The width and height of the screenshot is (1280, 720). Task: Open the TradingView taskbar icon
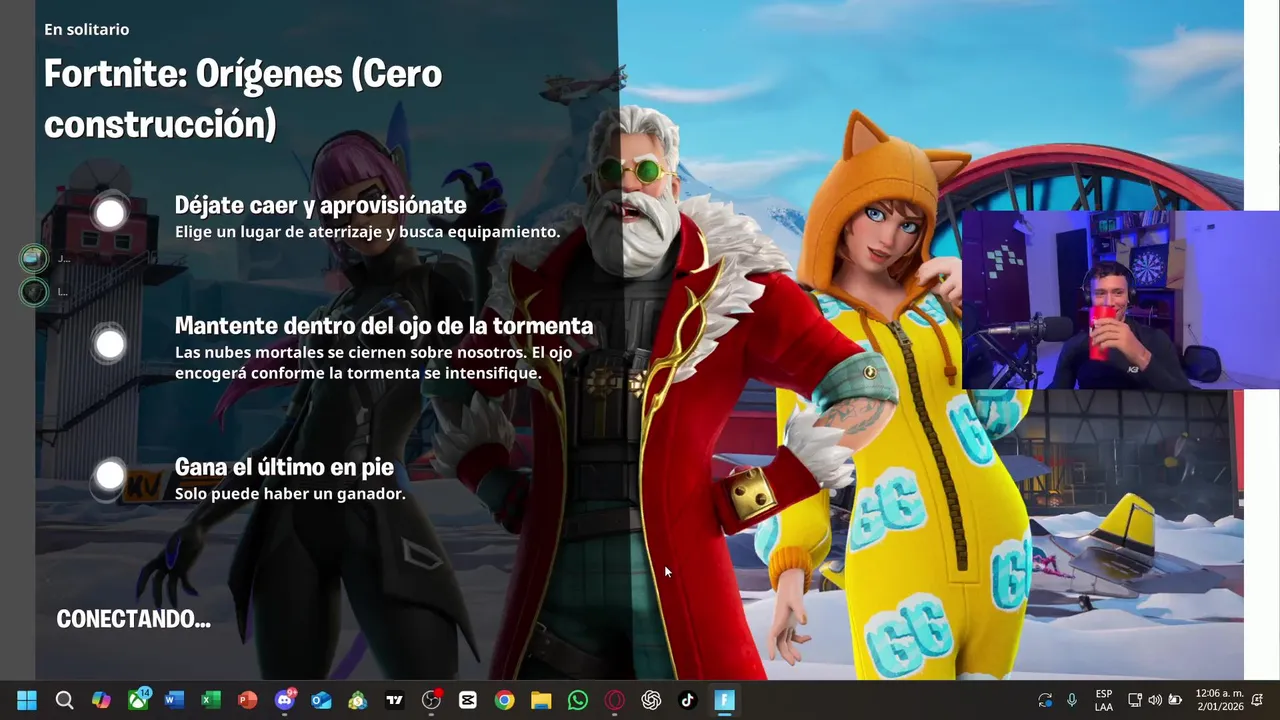click(x=394, y=700)
